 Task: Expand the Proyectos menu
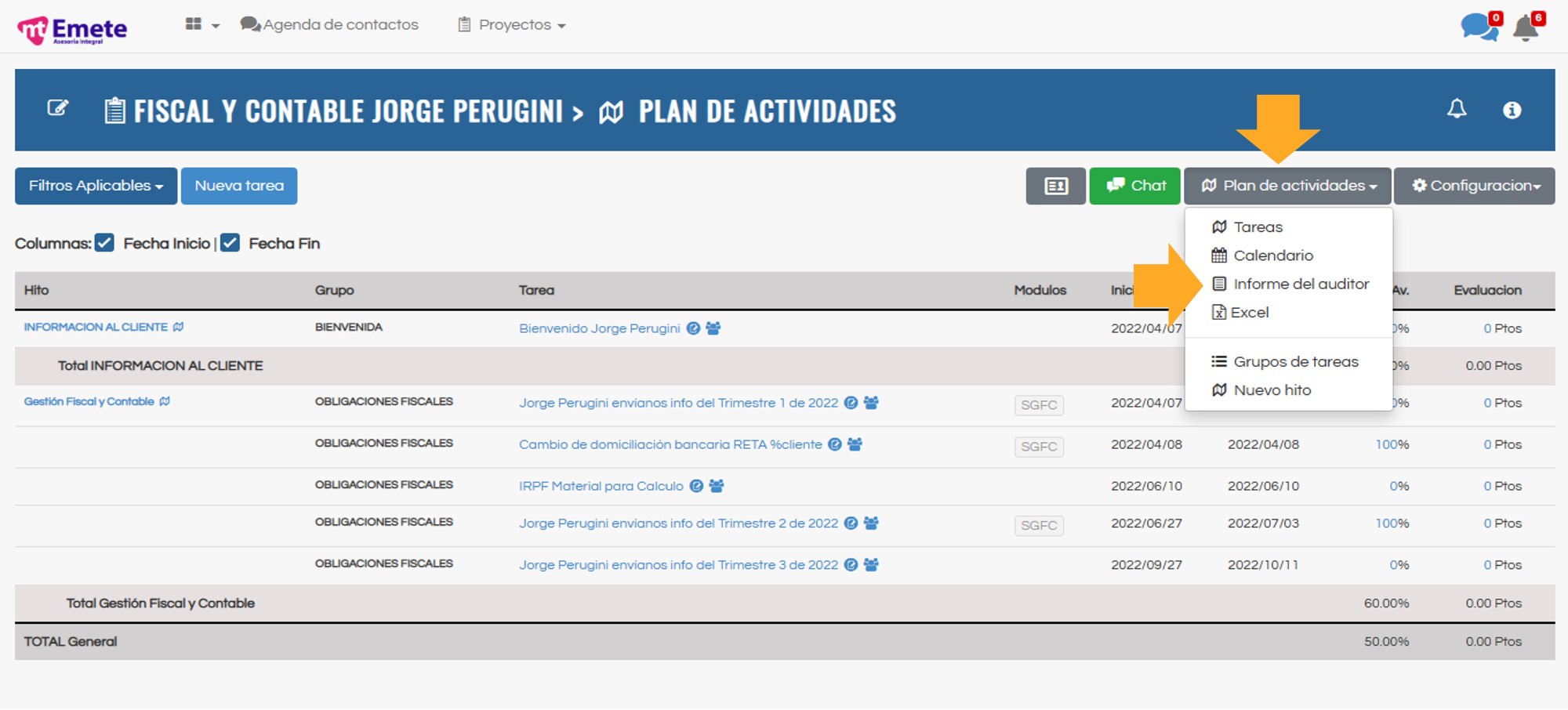coord(512,25)
